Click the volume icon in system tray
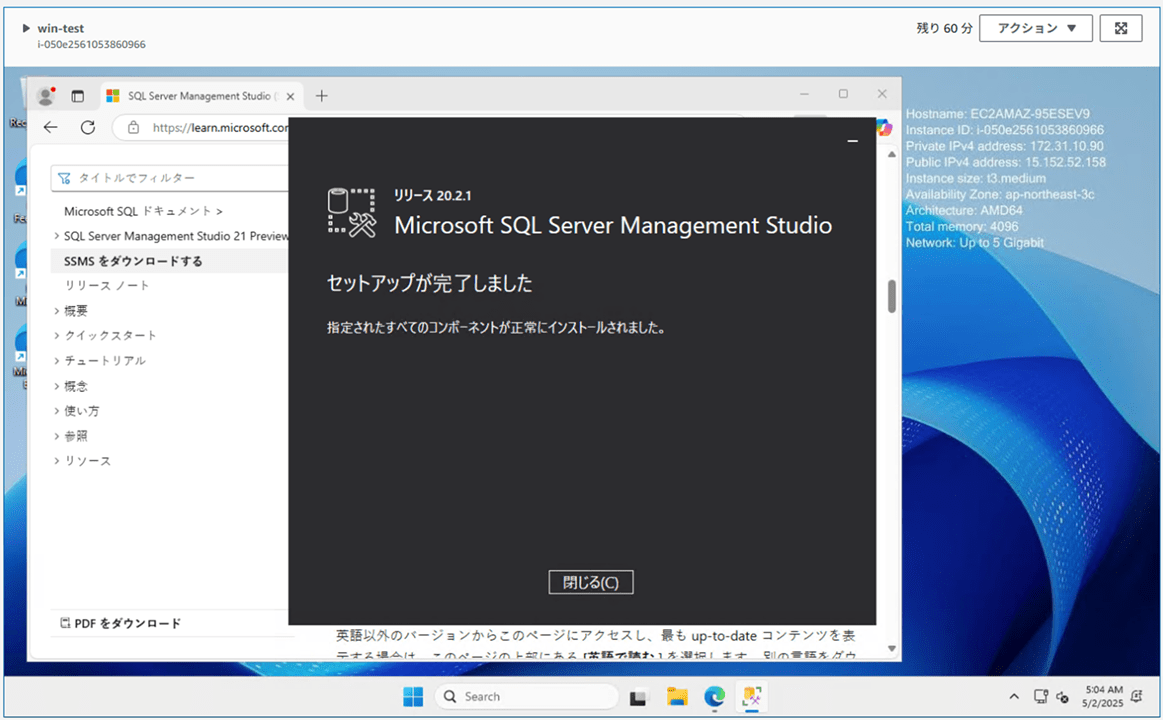Screen dimensions: 1163x720 coord(1062,697)
